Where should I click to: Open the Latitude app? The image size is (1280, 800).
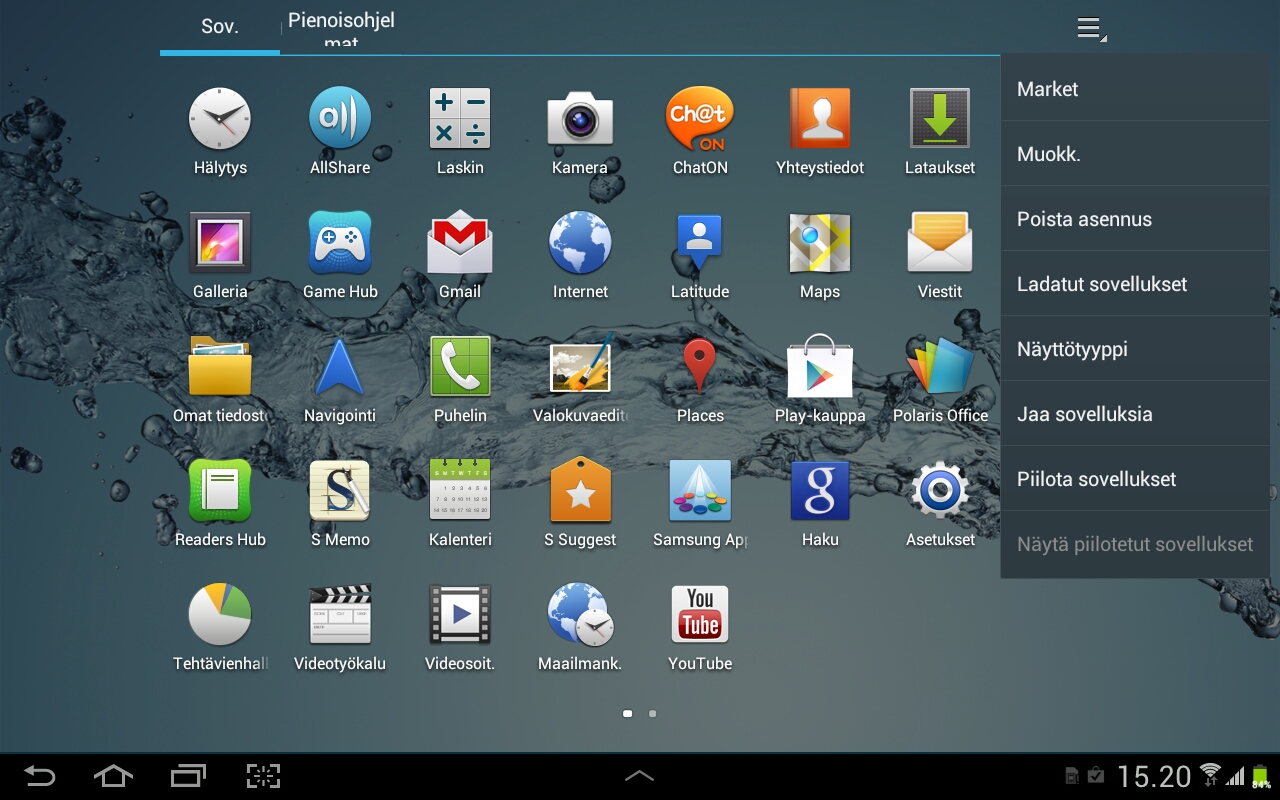tap(700, 256)
